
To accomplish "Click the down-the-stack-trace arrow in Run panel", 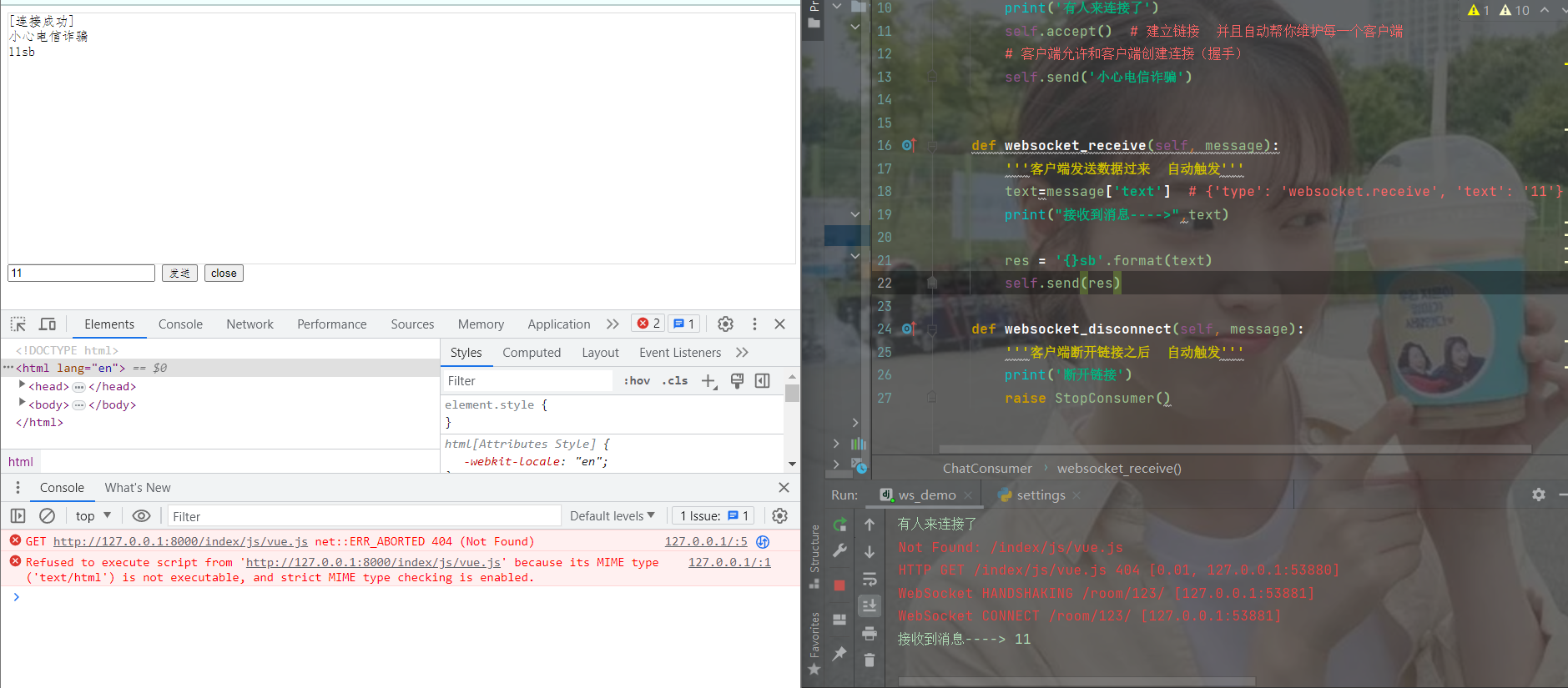I will (x=870, y=552).
